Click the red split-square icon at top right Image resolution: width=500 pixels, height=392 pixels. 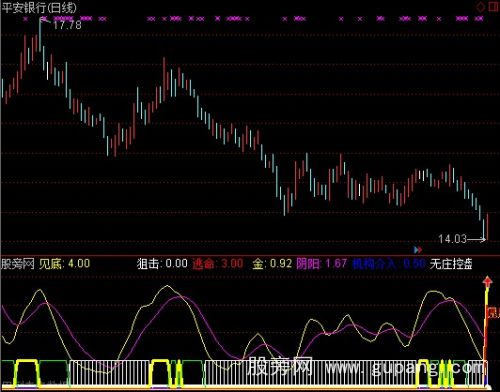494,7
